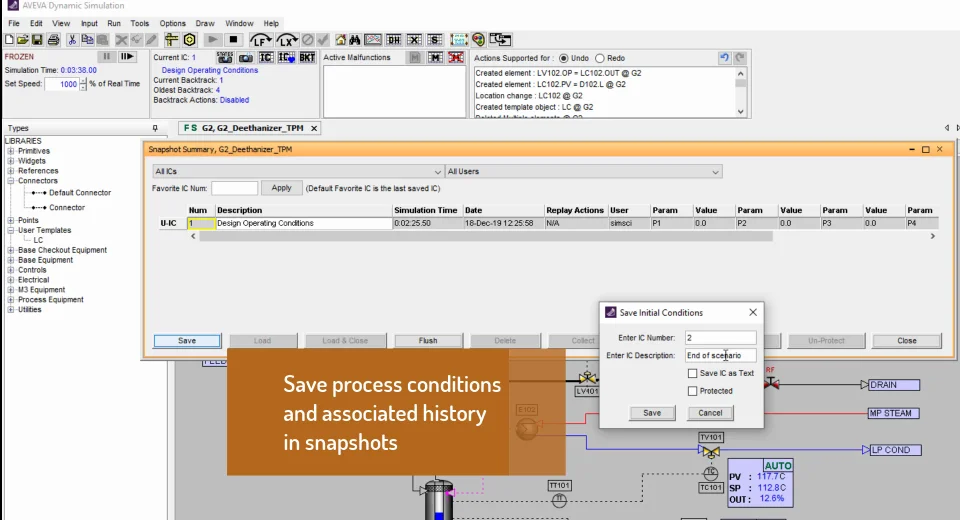Collapse the Connectors library node

click(x=10, y=181)
